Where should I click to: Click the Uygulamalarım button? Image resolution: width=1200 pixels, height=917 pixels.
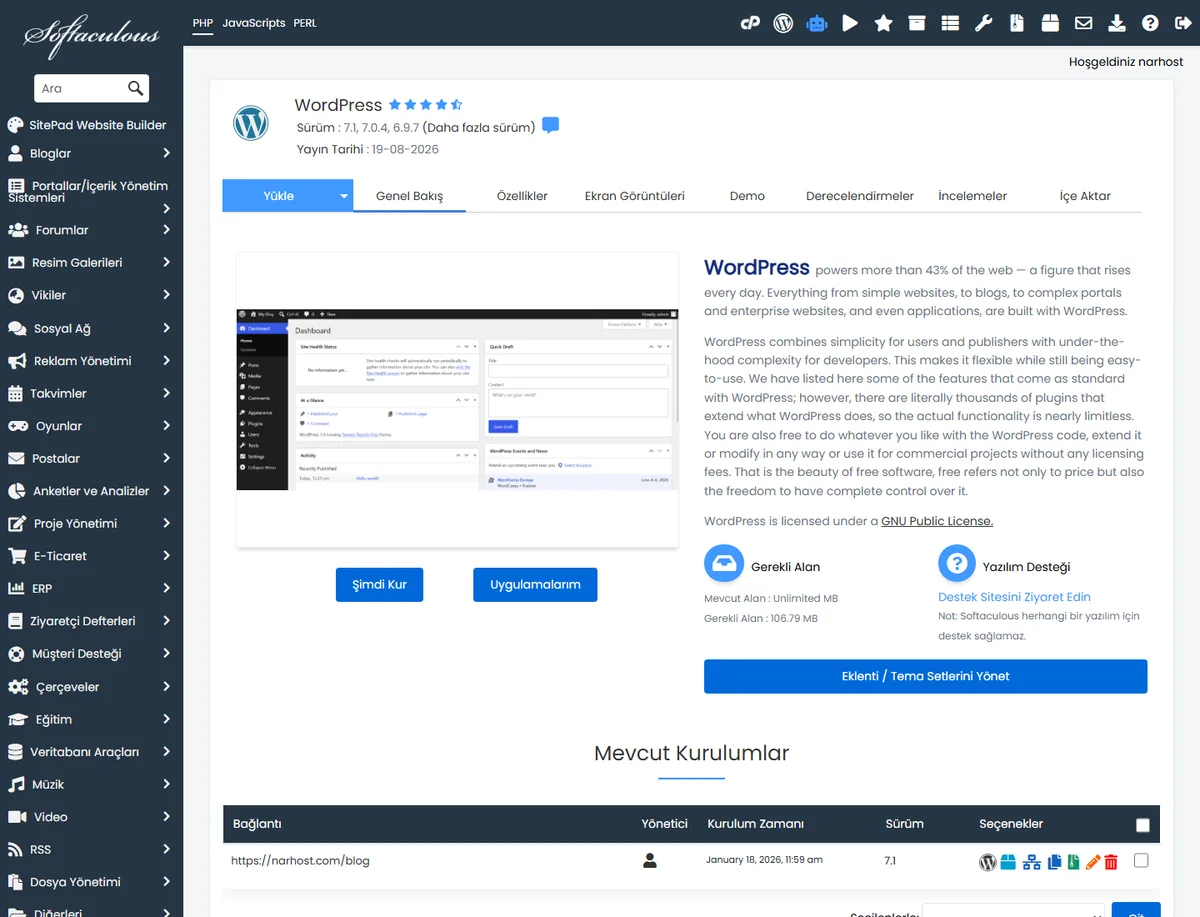(x=535, y=585)
